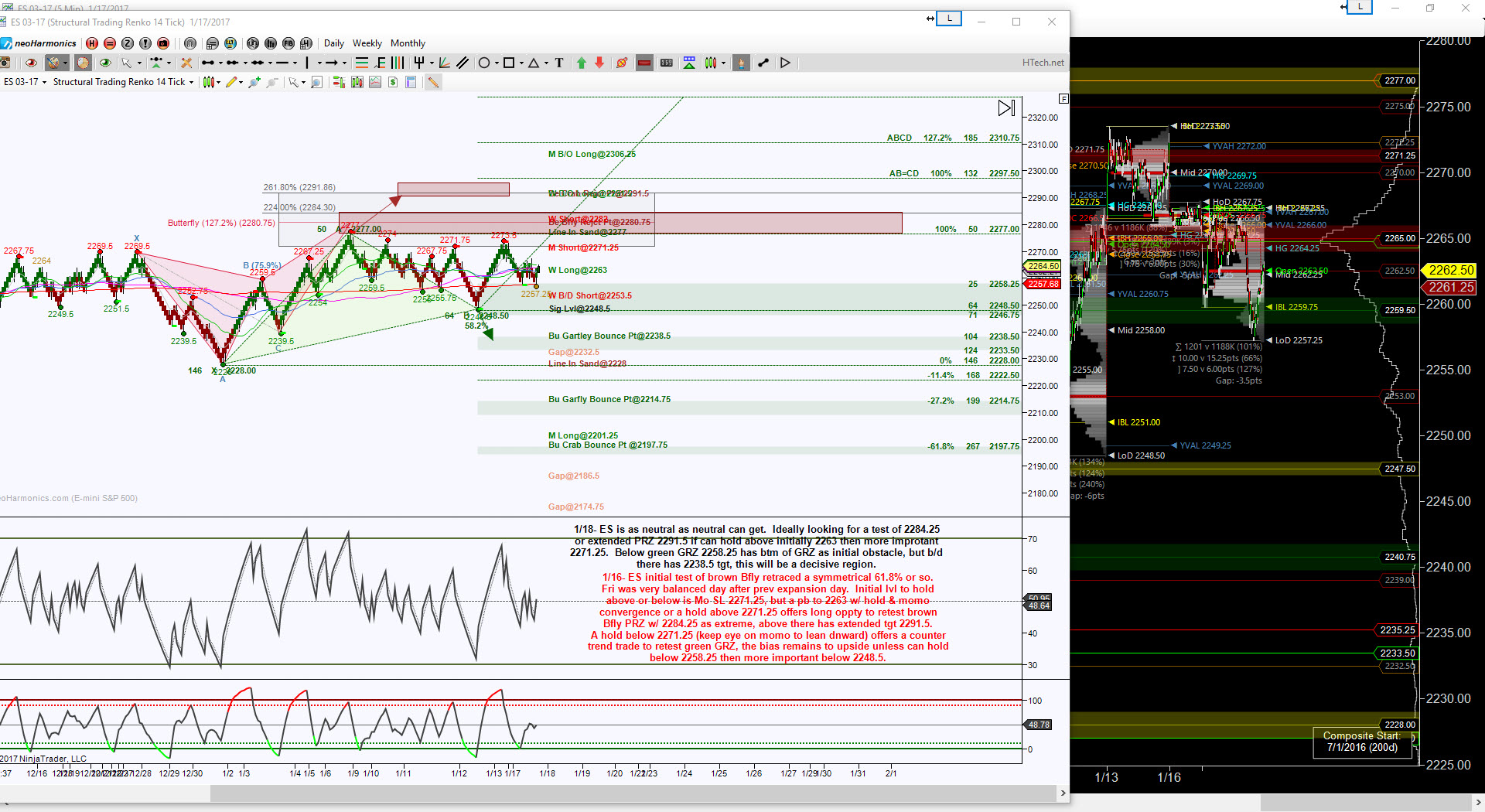Click the play triangle icon in toolbar
The height and width of the screenshot is (812, 1485).
coord(785,63)
